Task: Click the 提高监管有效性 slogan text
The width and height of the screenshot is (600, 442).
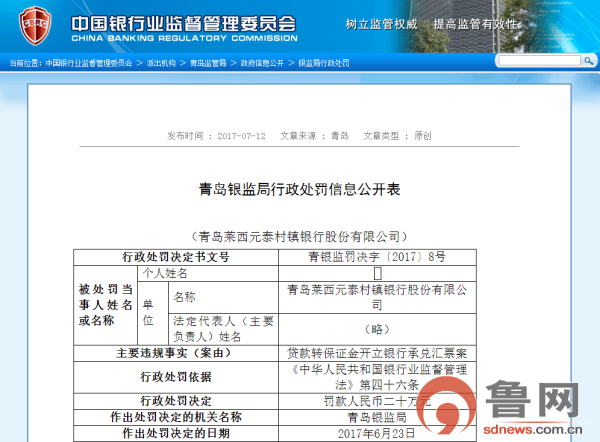Action: pos(476,24)
